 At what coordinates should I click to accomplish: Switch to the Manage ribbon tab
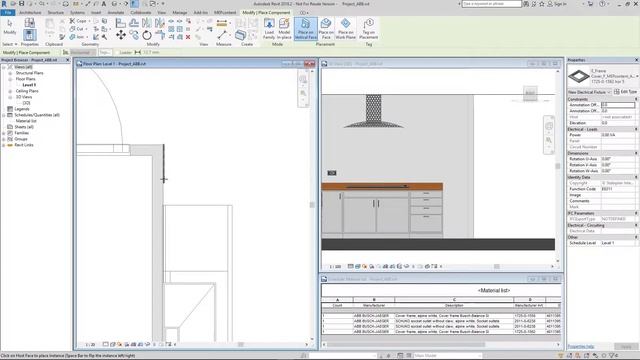[179, 13]
